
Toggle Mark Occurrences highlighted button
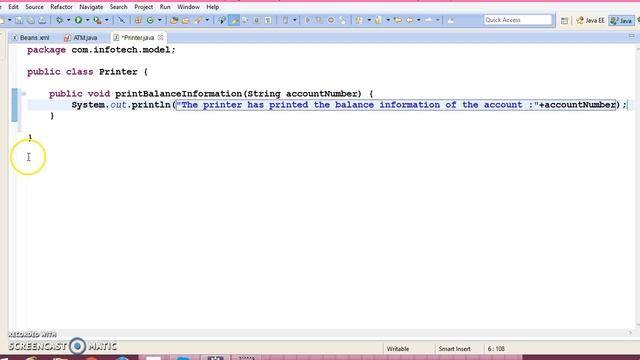tap(234, 20)
